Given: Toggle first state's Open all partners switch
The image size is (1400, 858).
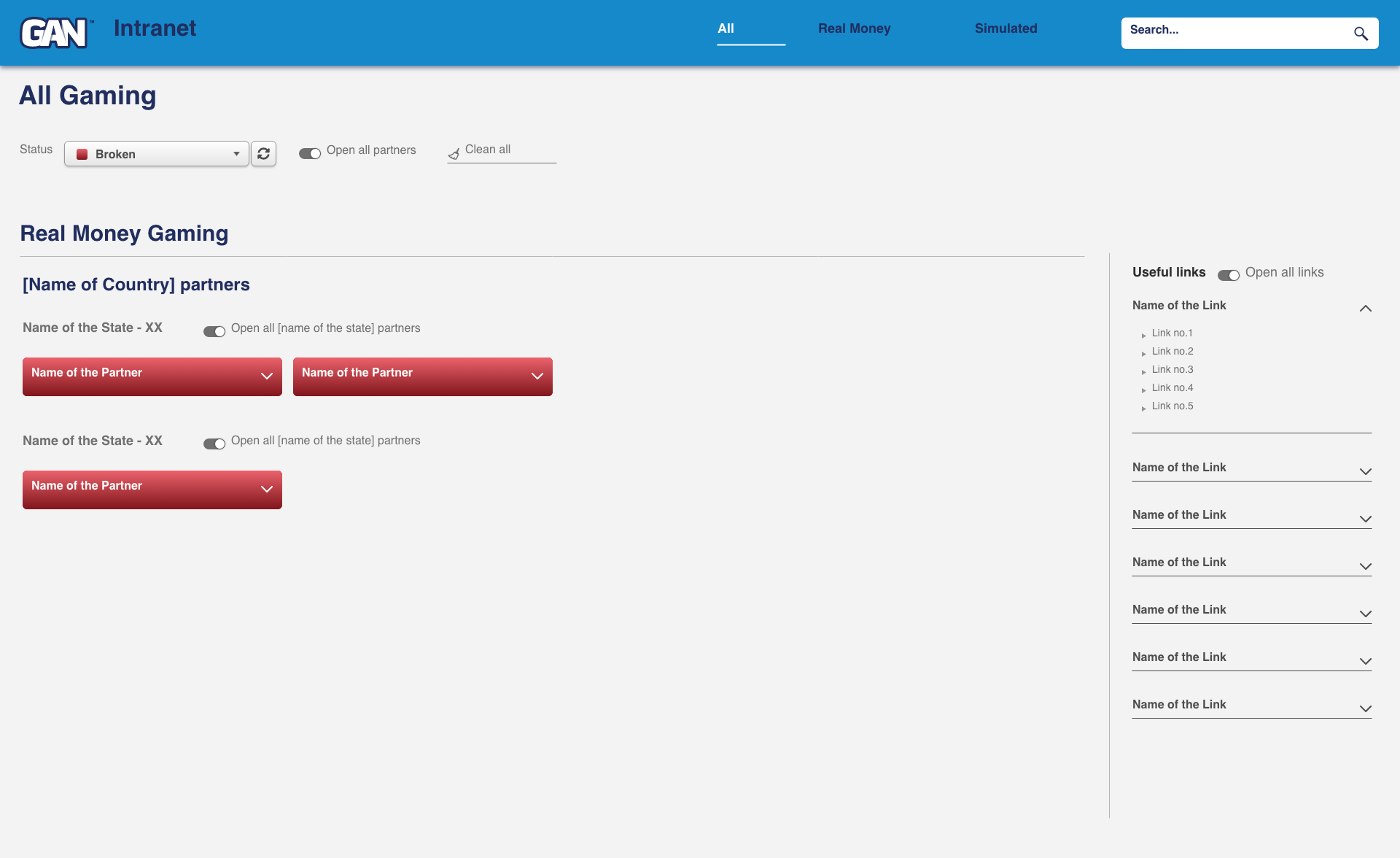Looking at the screenshot, I should coord(214,331).
